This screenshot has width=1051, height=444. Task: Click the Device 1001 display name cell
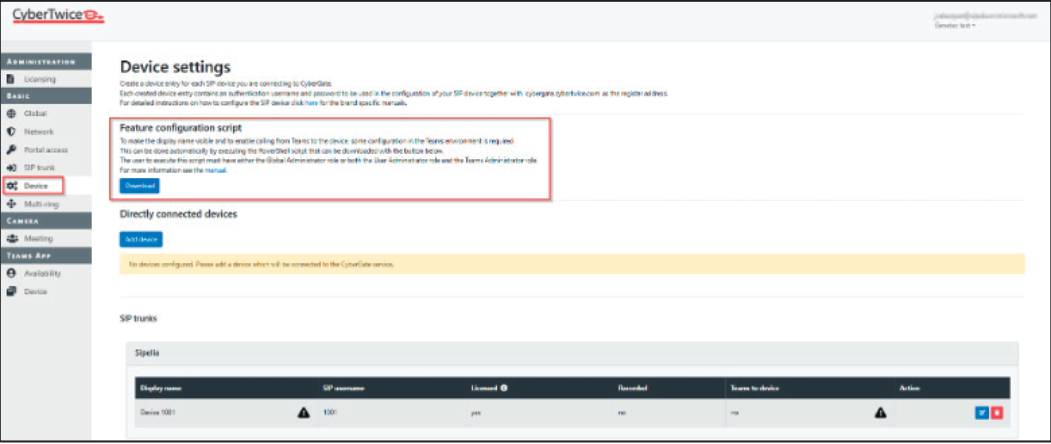(x=159, y=413)
